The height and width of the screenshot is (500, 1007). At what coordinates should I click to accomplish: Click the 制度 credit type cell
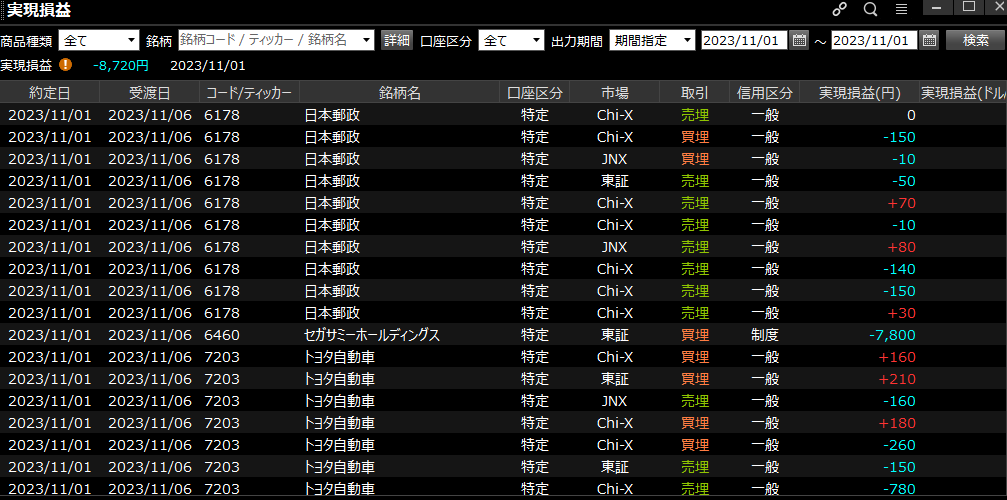click(765, 335)
